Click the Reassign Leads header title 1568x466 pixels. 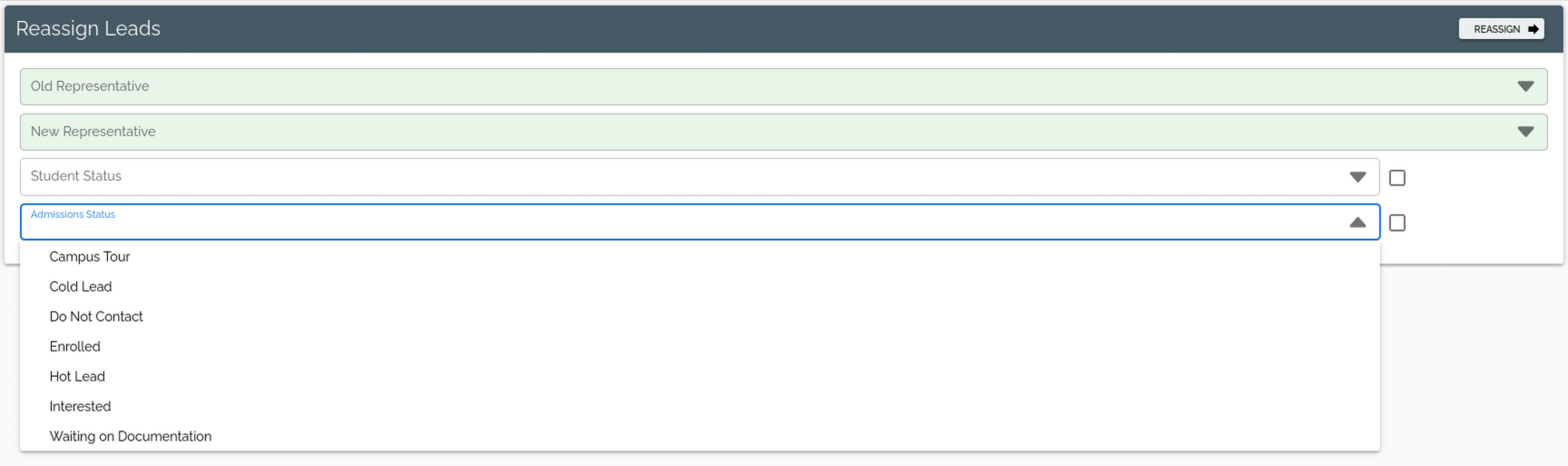tap(88, 29)
